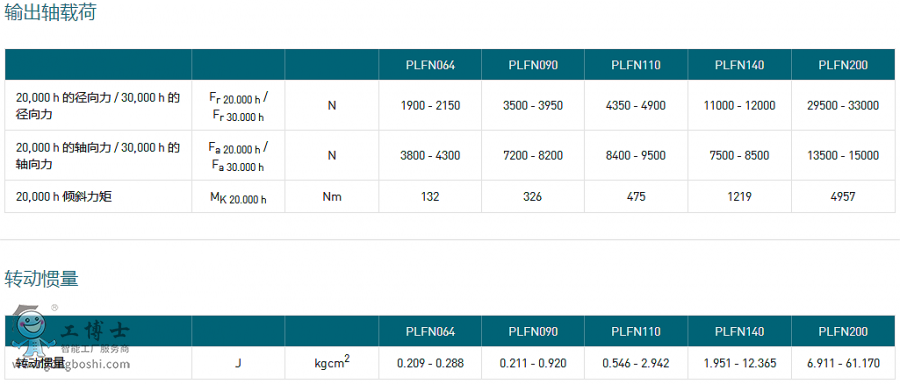
Task: Select PLFN110 column header in load table
Action: pyautogui.click(x=636, y=65)
